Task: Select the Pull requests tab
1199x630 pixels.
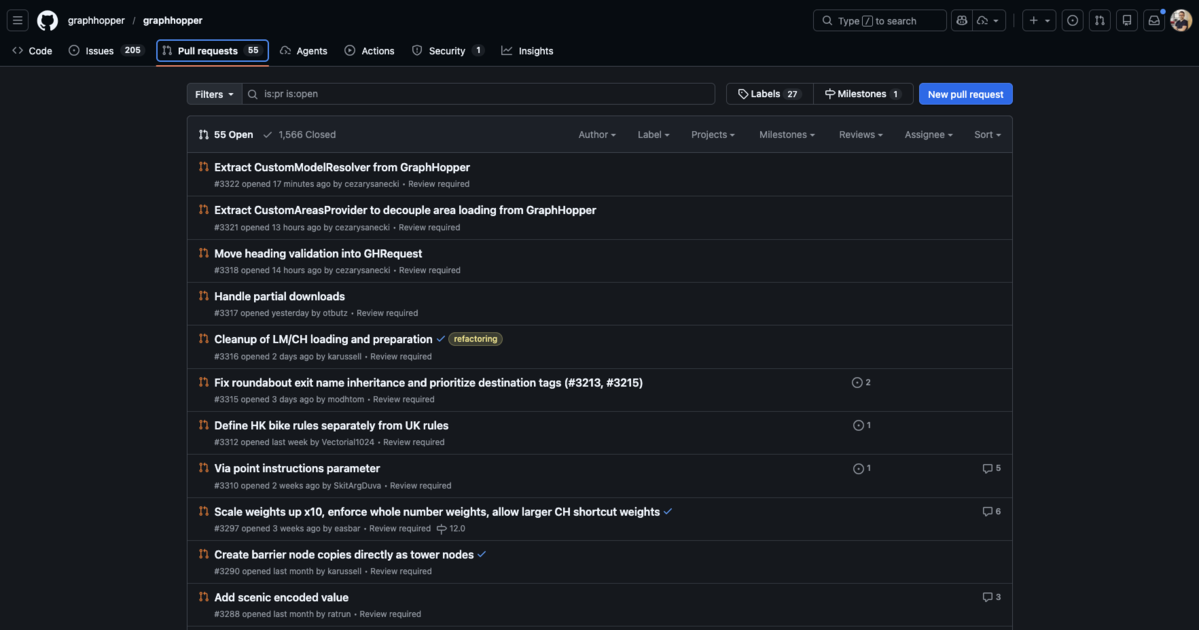Action: pos(213,50)
